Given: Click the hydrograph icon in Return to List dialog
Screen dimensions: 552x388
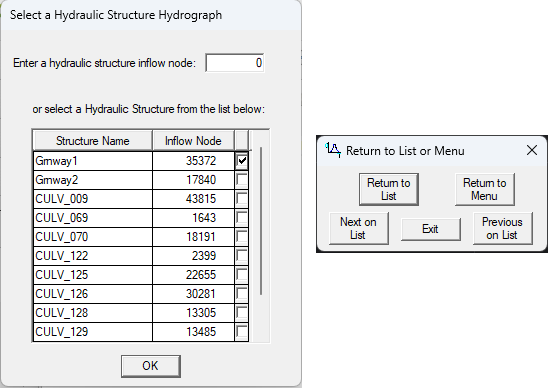Looking at the screenshot, I should pos(333,150).
